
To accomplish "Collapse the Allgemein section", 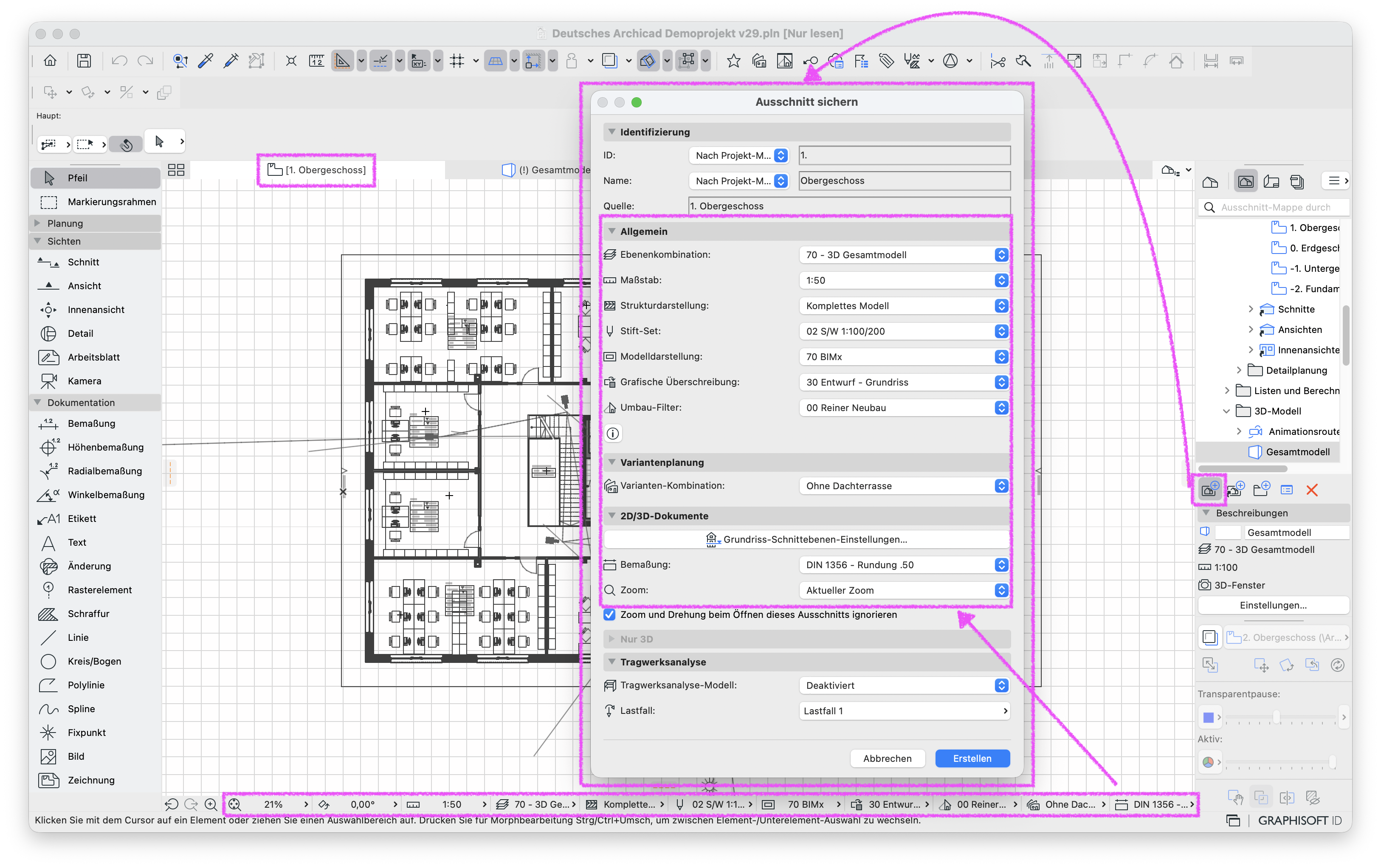I will click(612, 231).
